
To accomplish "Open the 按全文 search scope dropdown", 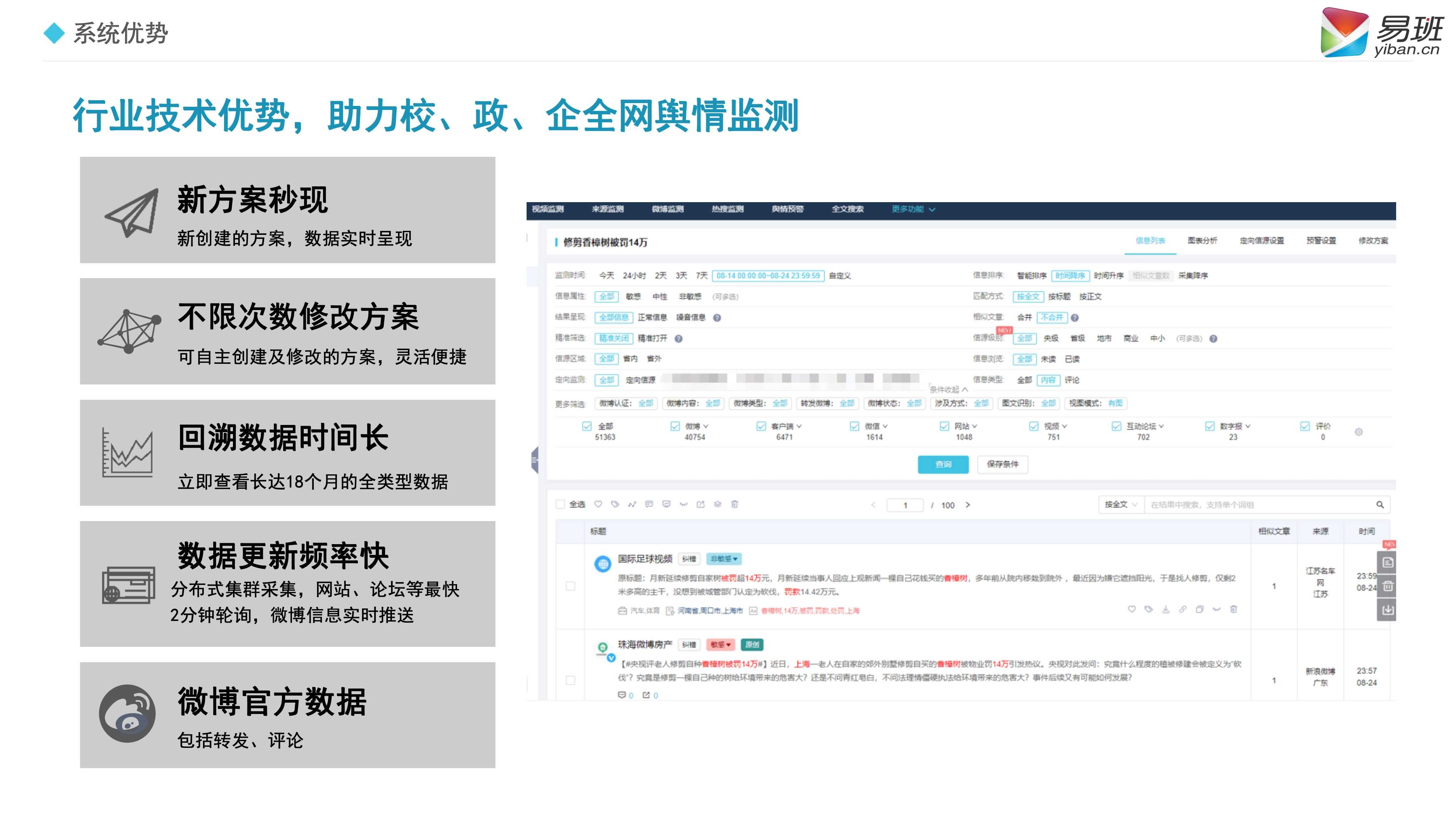I will pyautogui.click(x=1120, y=505).
